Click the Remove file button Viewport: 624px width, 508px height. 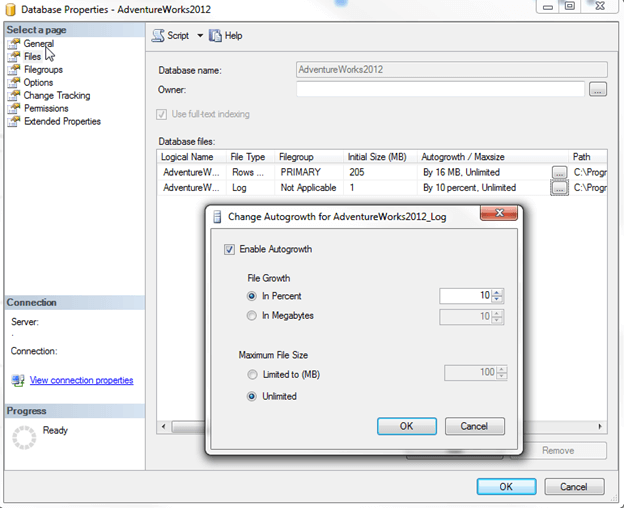click(x=558, y=450)
